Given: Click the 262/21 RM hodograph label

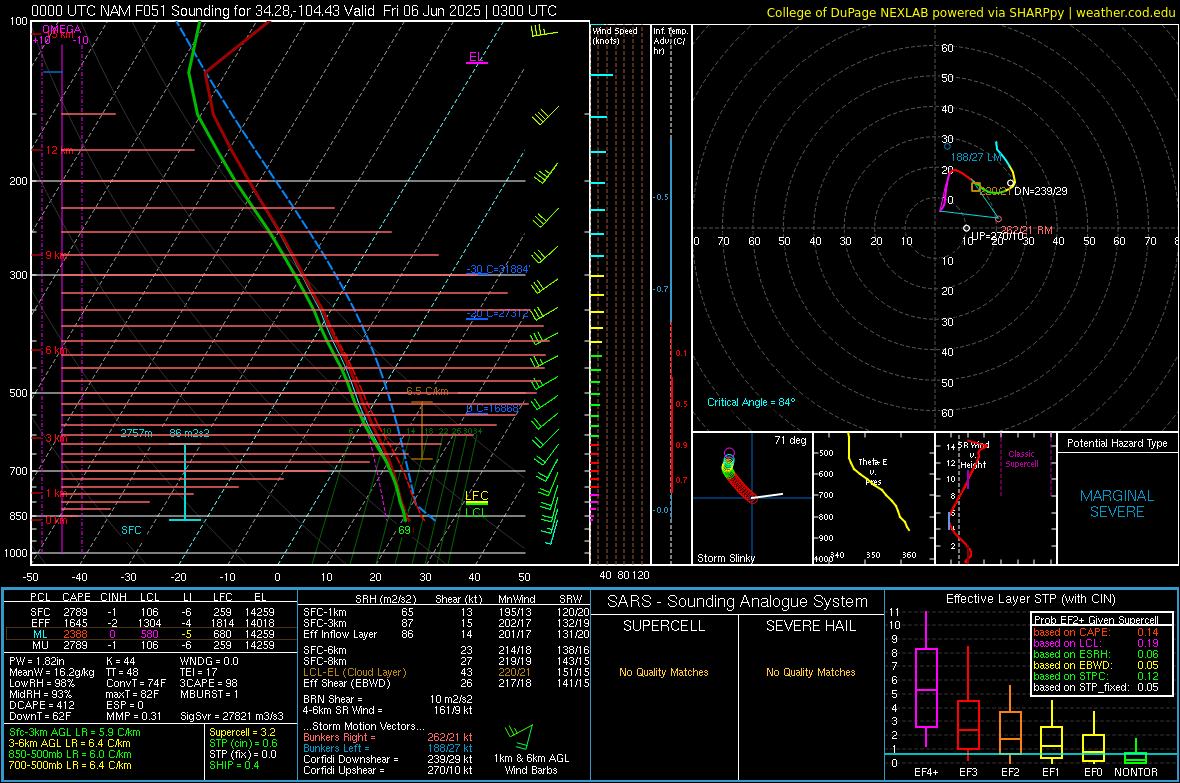Looking at the screenshot, I should [x=1026, y=230].
